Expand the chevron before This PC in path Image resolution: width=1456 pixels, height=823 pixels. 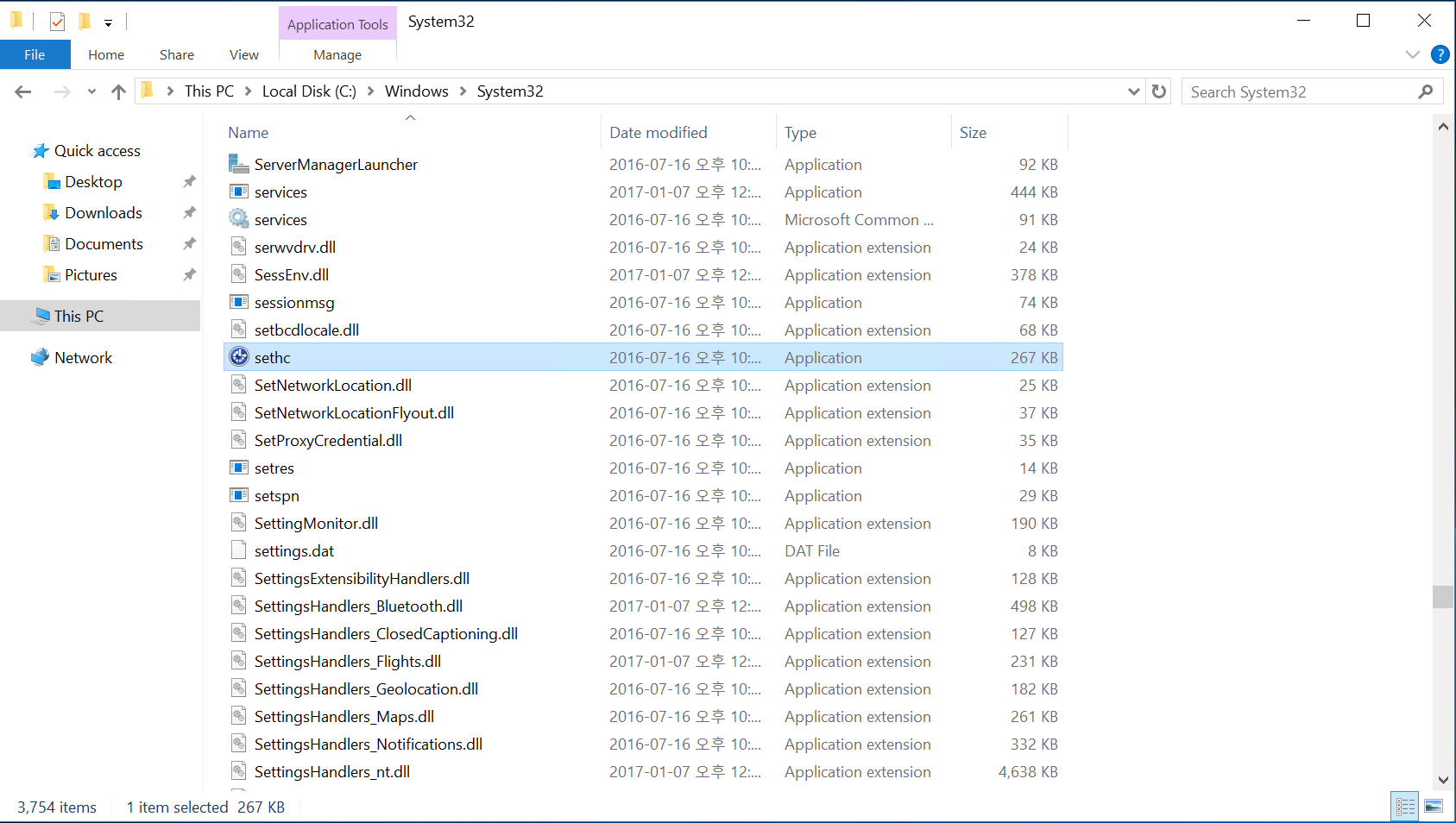click(170, 91)
